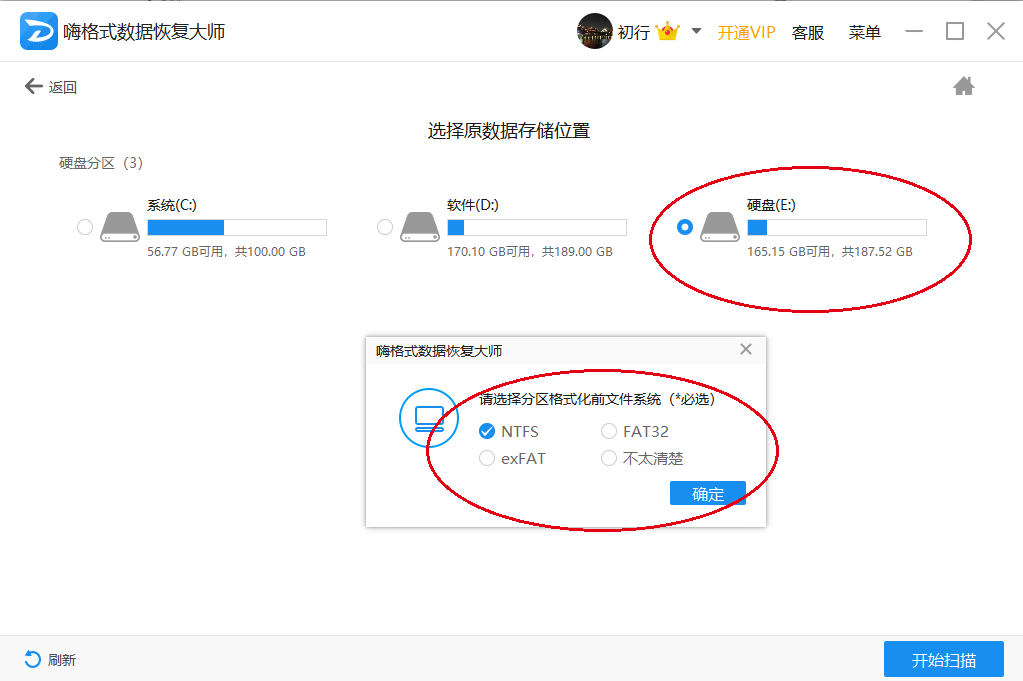
Task: Maximize the application window
Action: click(955, 31)
